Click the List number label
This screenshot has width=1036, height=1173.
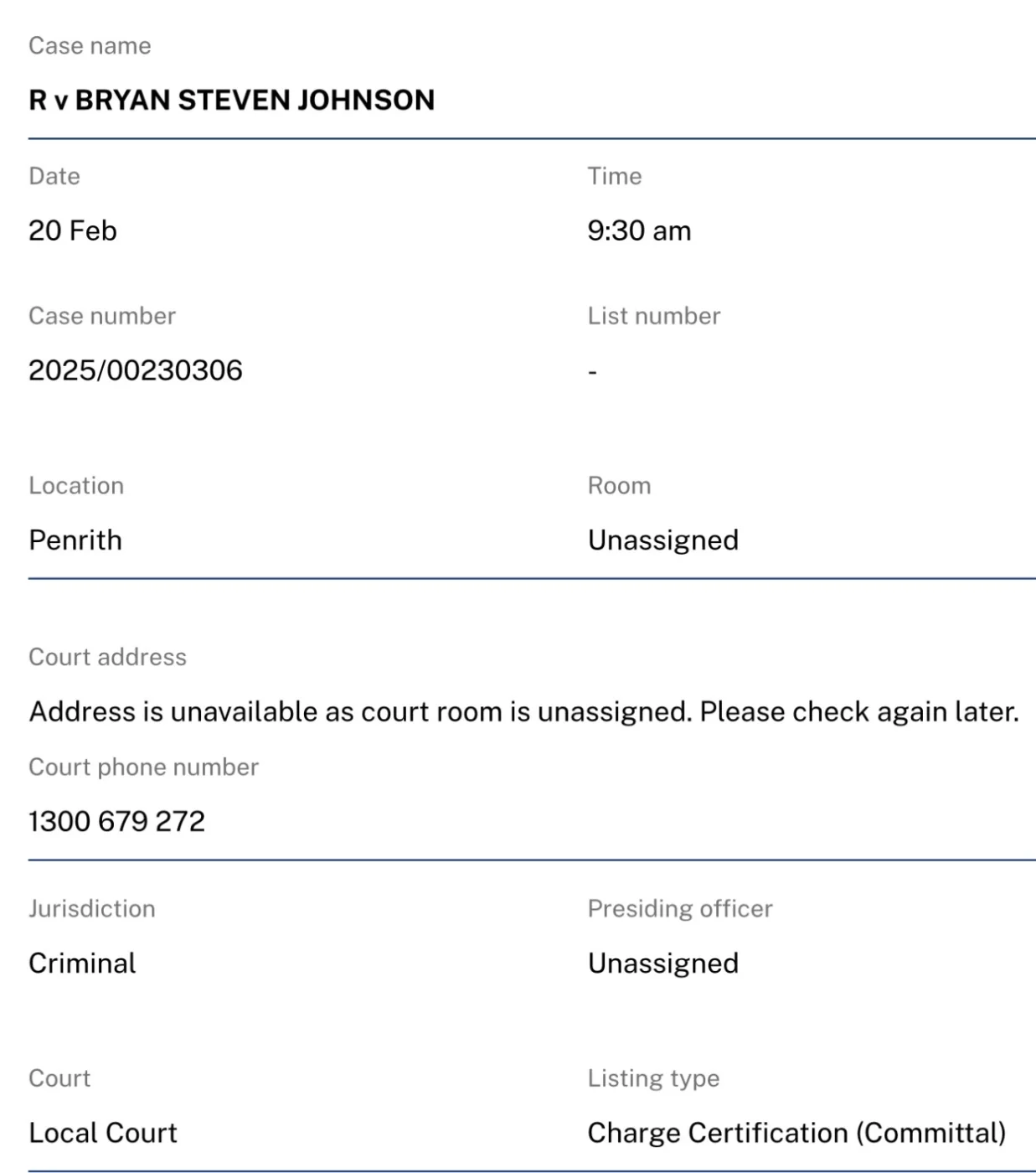point(653,316)
